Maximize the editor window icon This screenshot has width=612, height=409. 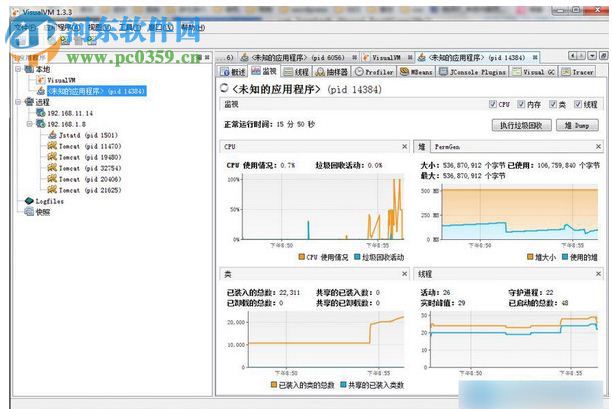(603, 56)
